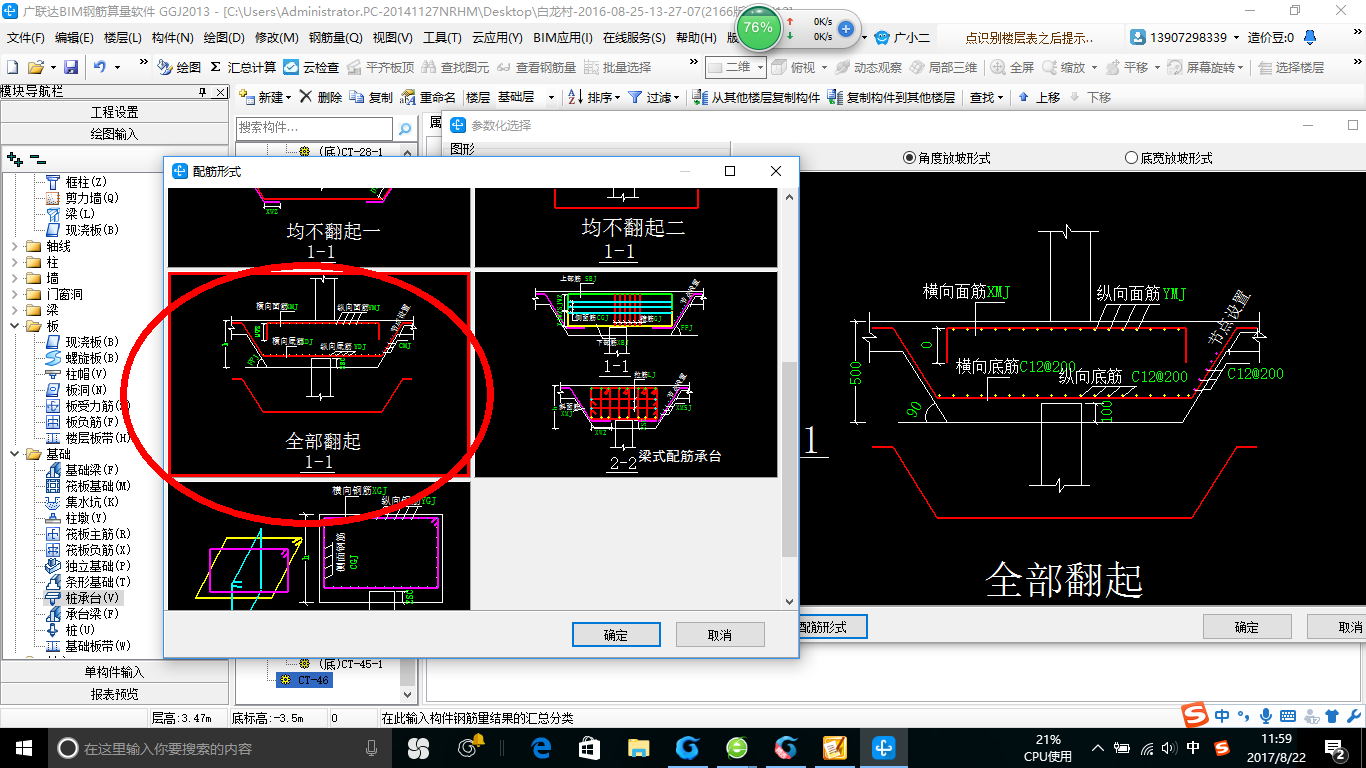Open the 工具(T) menu
Screen dimensions: 1366x768
[442, 37]
